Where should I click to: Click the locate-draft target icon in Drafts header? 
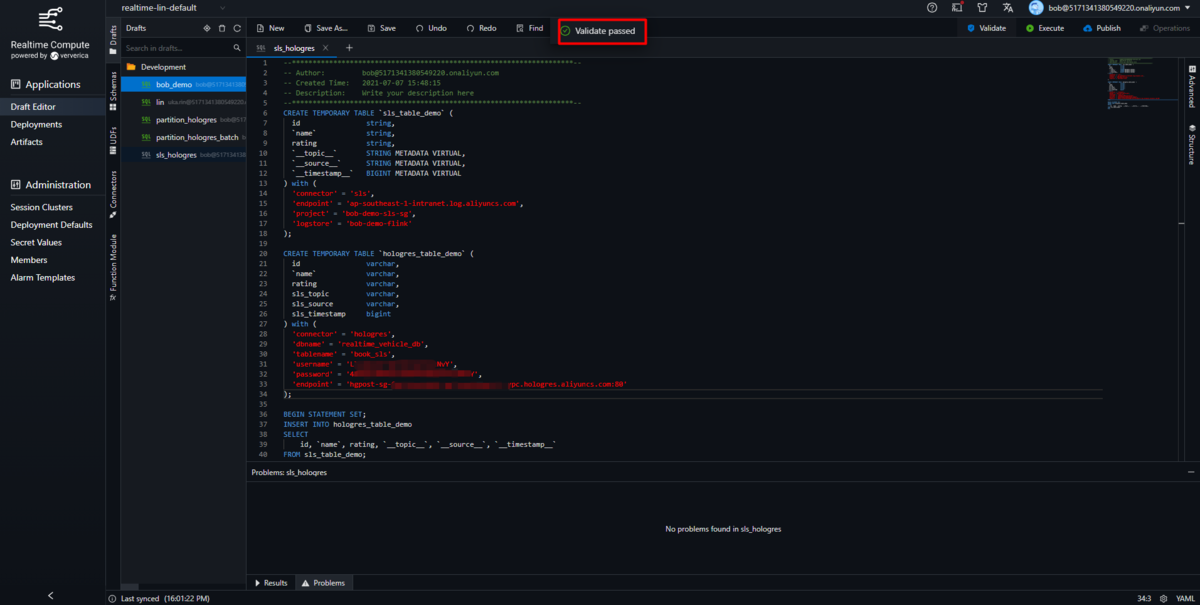(207, 28)
